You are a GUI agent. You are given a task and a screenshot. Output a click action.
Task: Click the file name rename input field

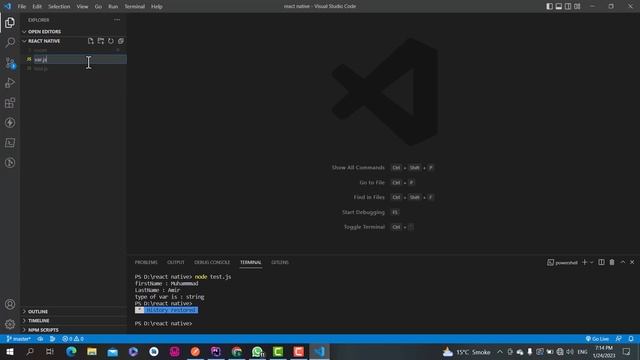tap(80, 60)
